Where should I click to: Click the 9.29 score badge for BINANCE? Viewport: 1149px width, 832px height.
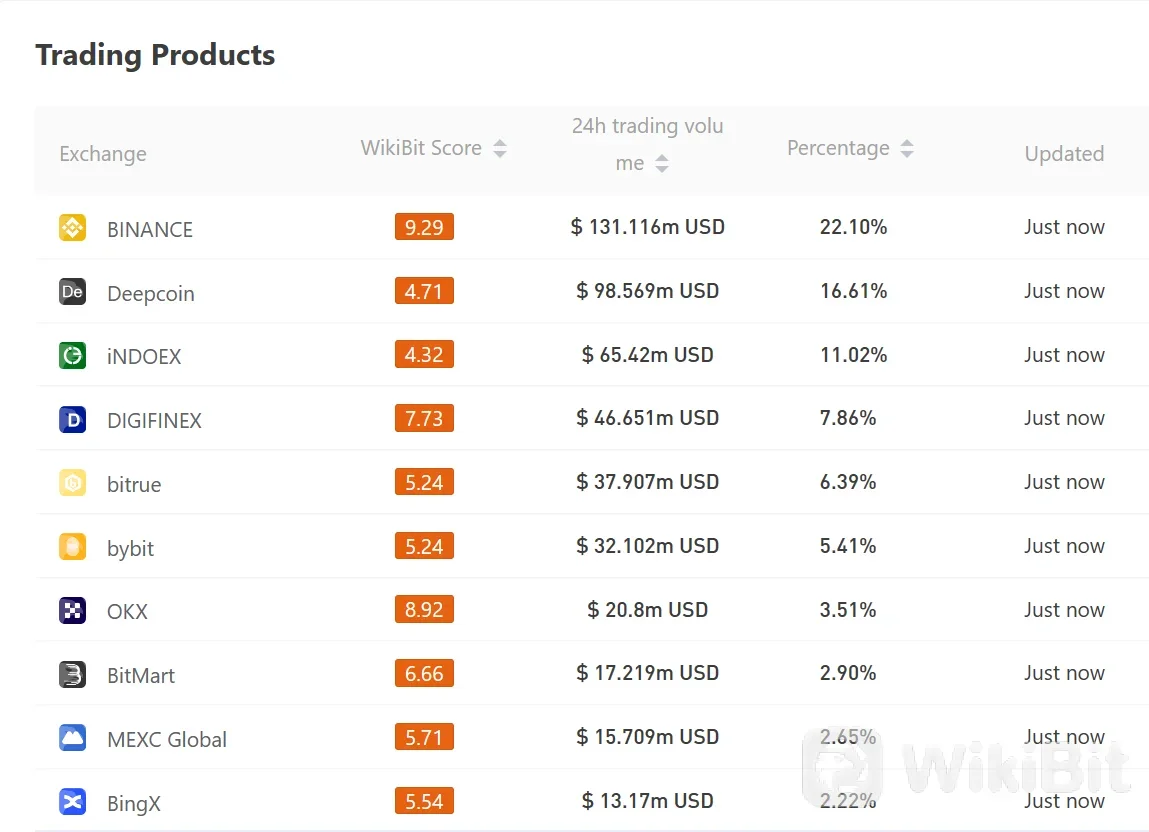(x=424, y=227)
